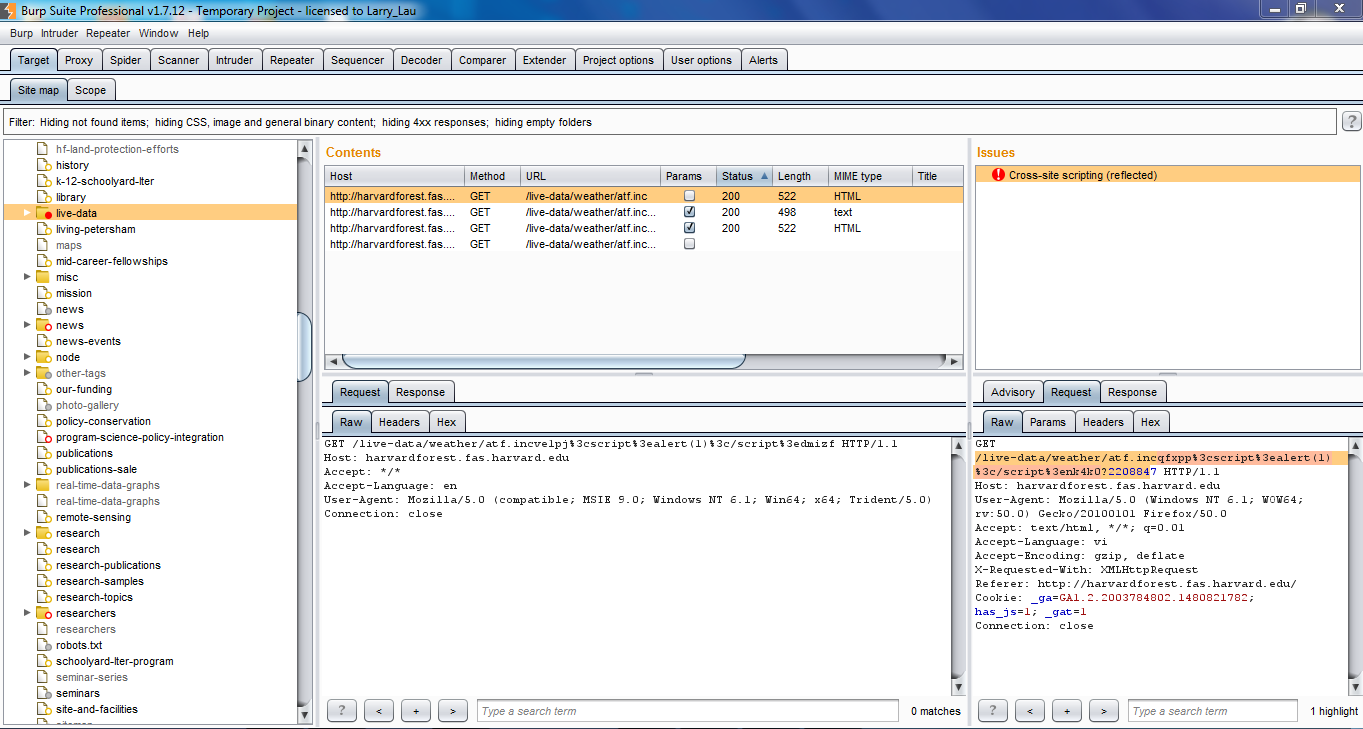Click the robots.txt file icon

pos(43,645)
